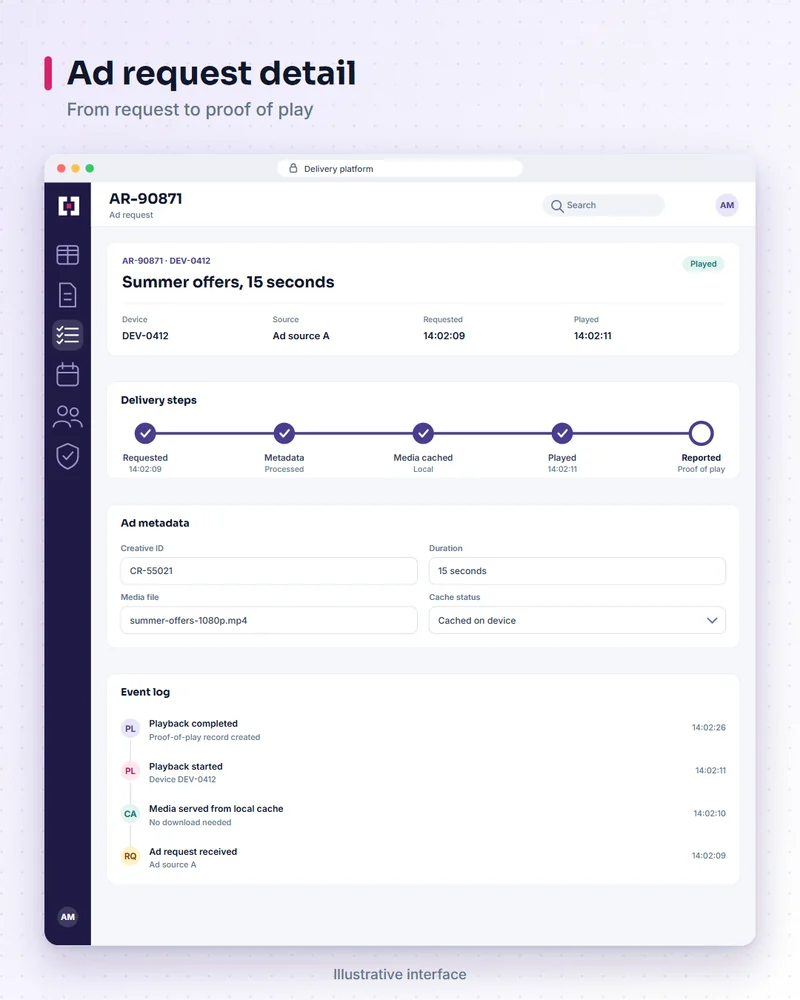Click the DEV-0412 device value
Screen dimensions: 800x1000
point(145,336)
